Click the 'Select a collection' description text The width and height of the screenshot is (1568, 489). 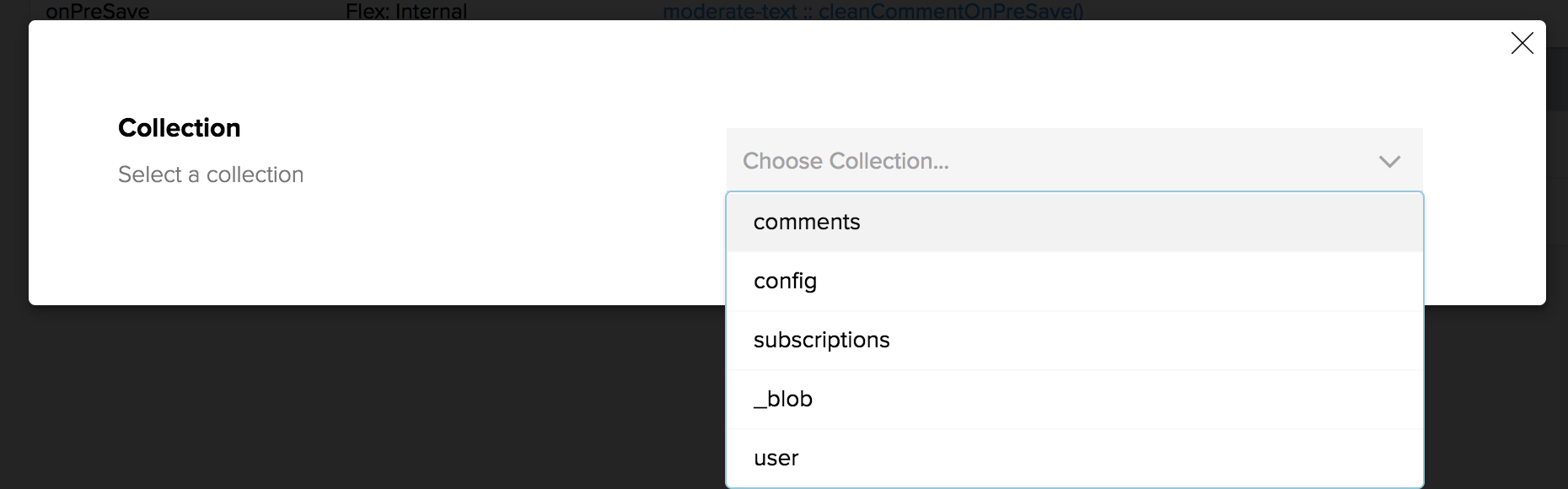(211, 175)
